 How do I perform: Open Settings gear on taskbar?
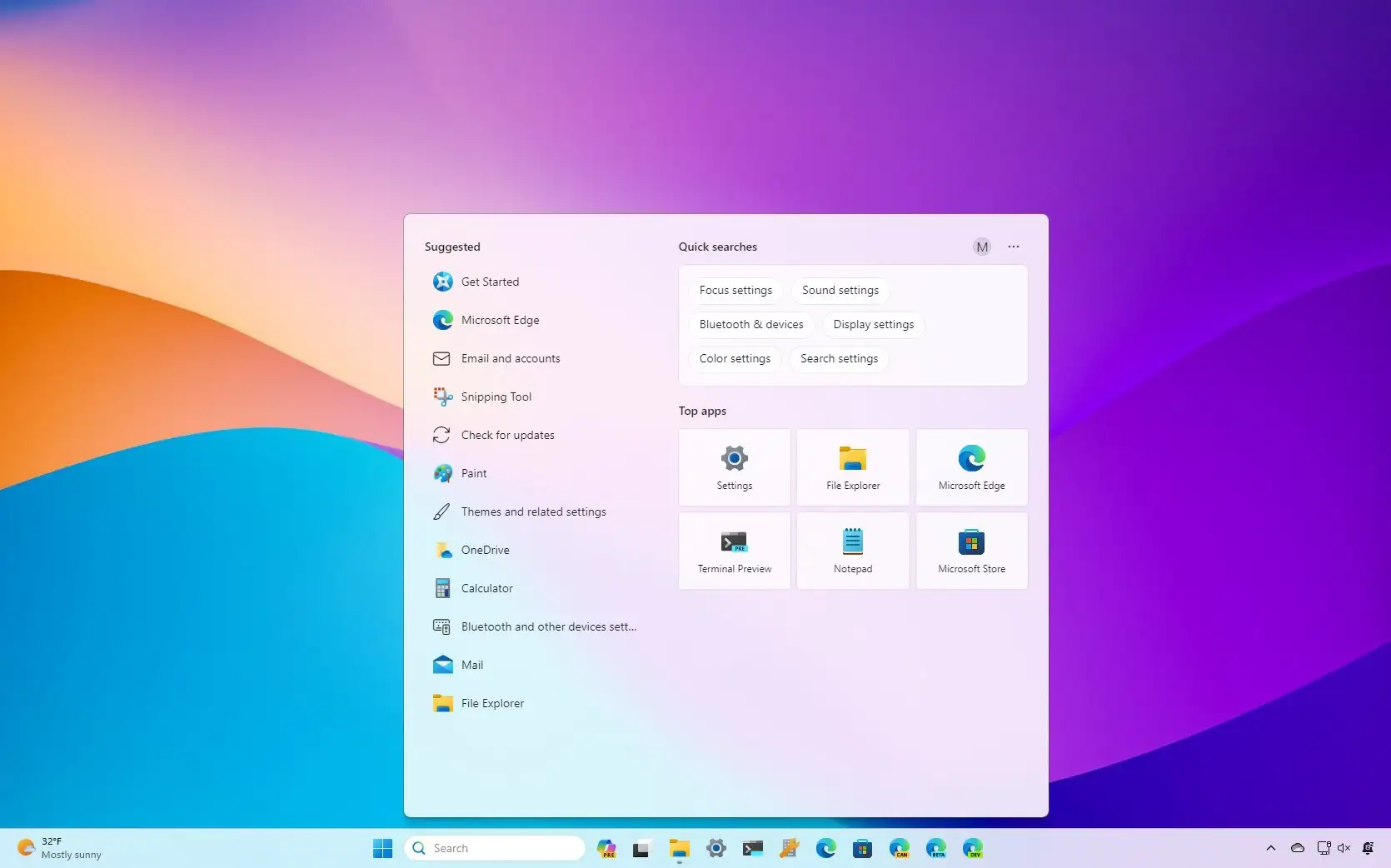[x=716, y=848]
